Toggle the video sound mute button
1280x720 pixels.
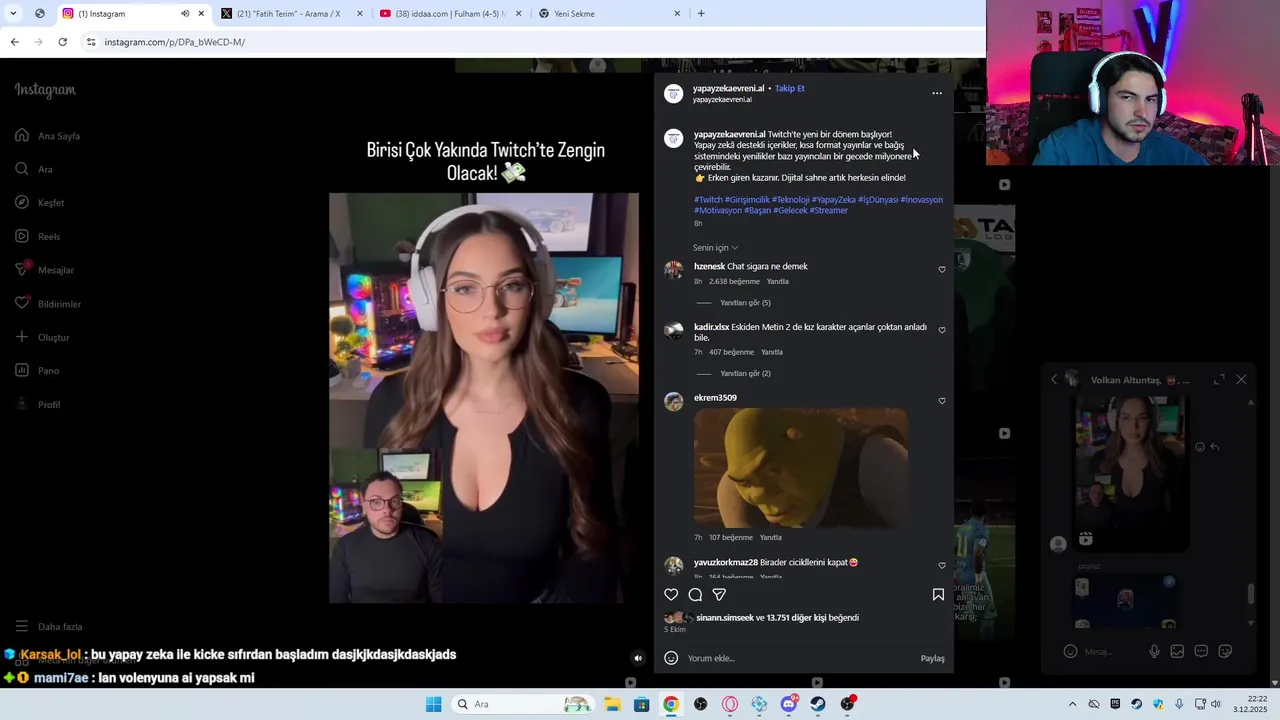pos(638,658)
